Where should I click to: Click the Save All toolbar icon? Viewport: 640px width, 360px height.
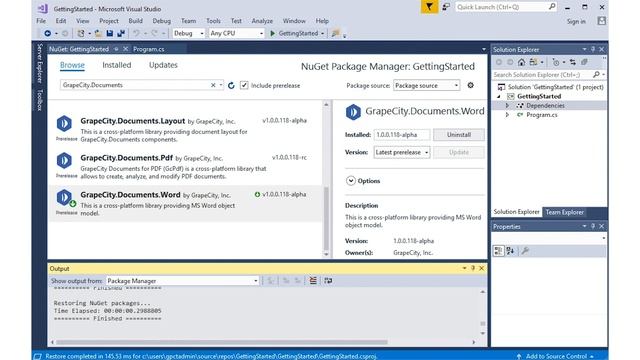(121, 33)
